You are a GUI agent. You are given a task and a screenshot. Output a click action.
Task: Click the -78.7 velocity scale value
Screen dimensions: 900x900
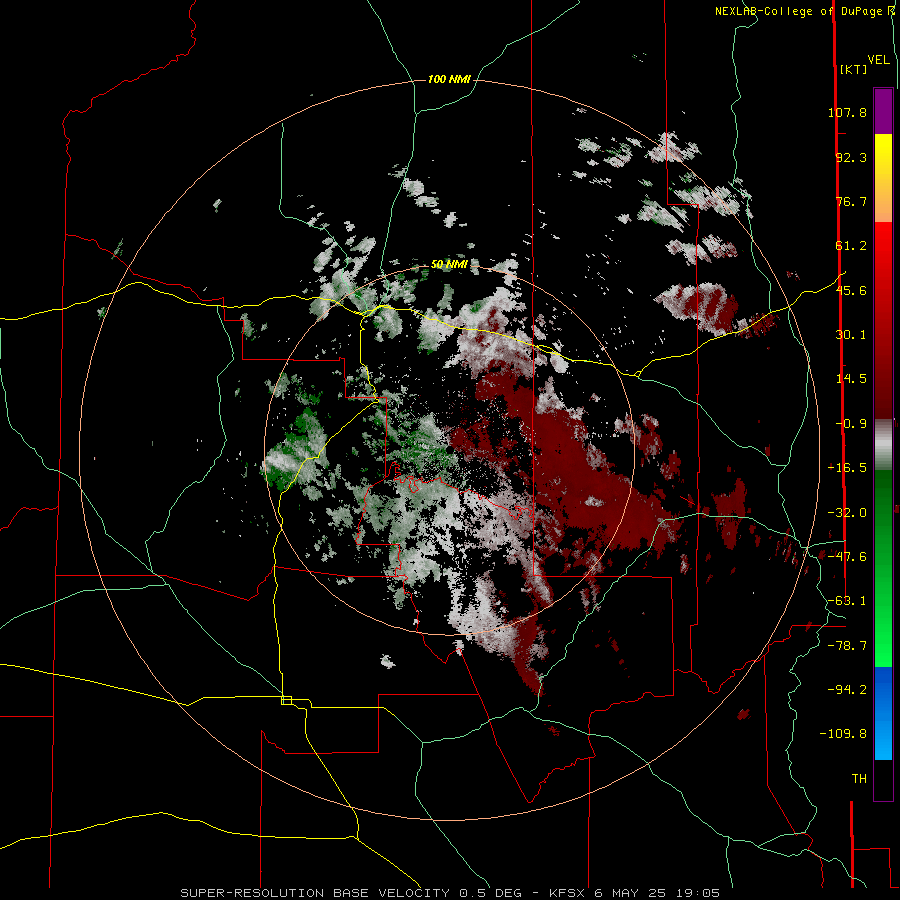(847, 646)
